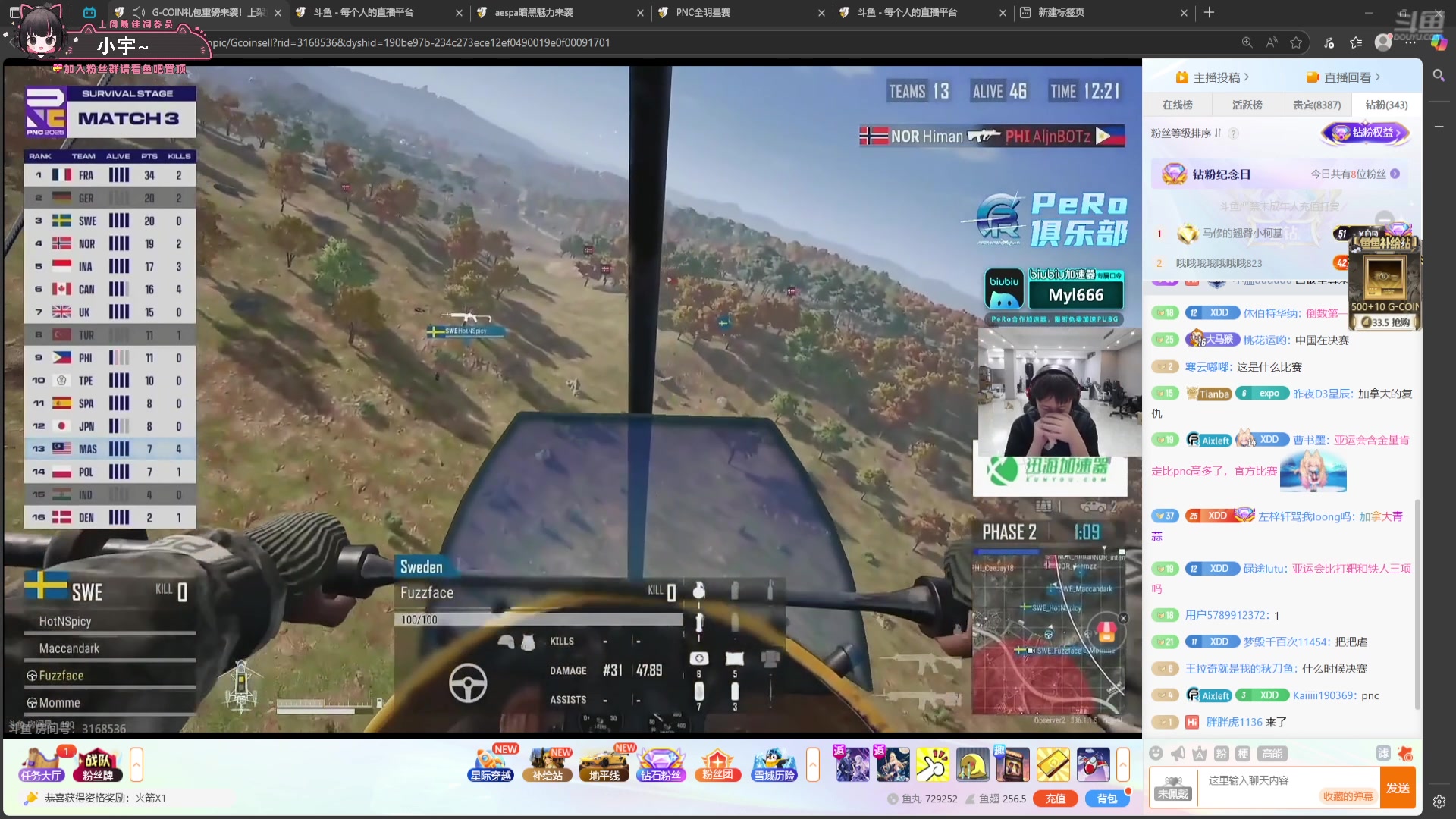
Task: Switch to the 活跃榜 tab
Action: pos(1247,105)
